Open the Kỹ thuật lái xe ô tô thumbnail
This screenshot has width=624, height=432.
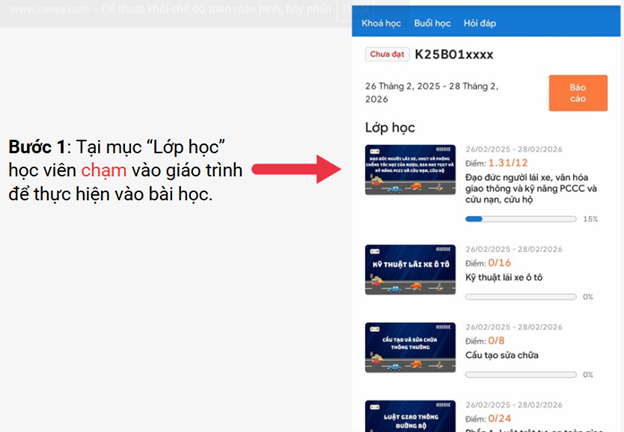point(409,269)
